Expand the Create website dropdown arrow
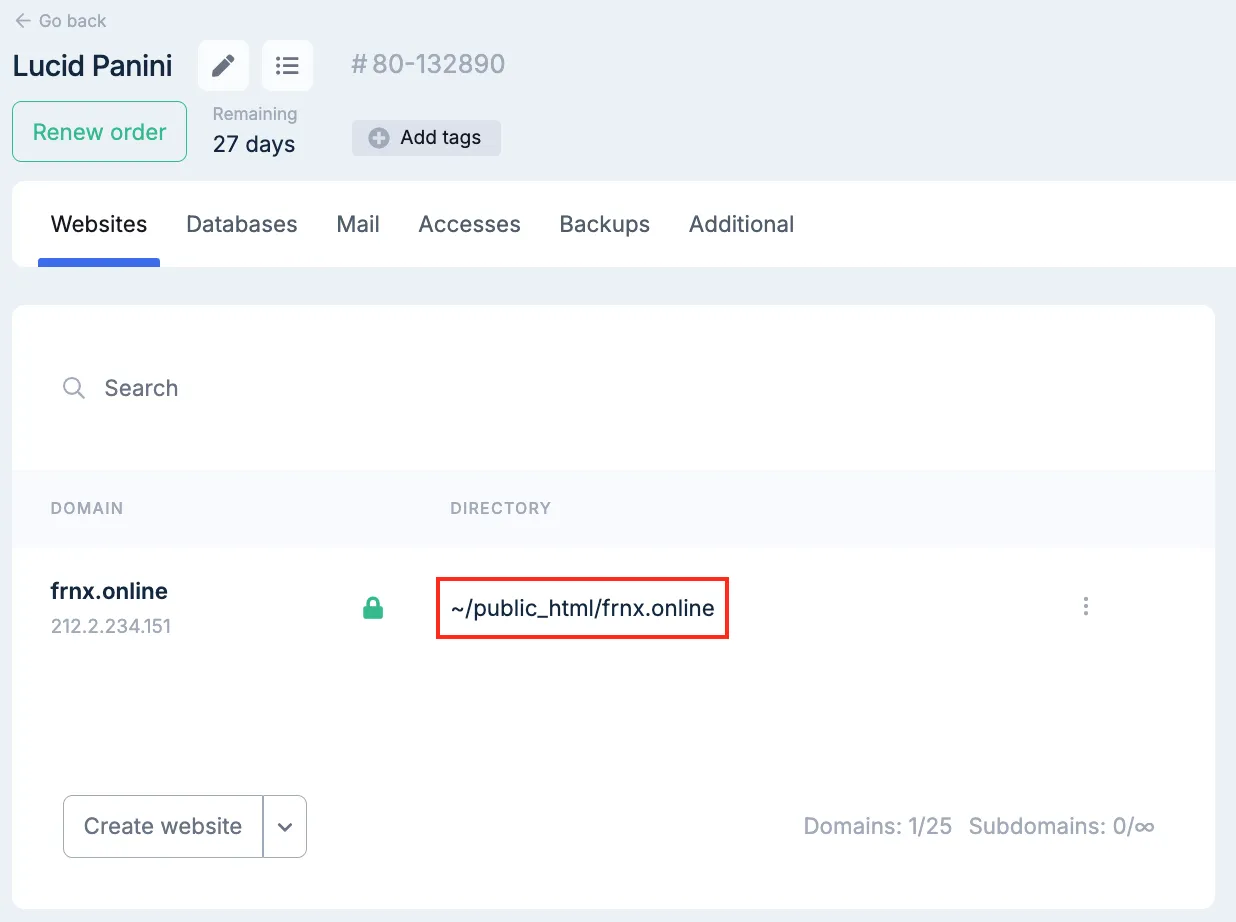The image size is (1236, 922). 285,826
